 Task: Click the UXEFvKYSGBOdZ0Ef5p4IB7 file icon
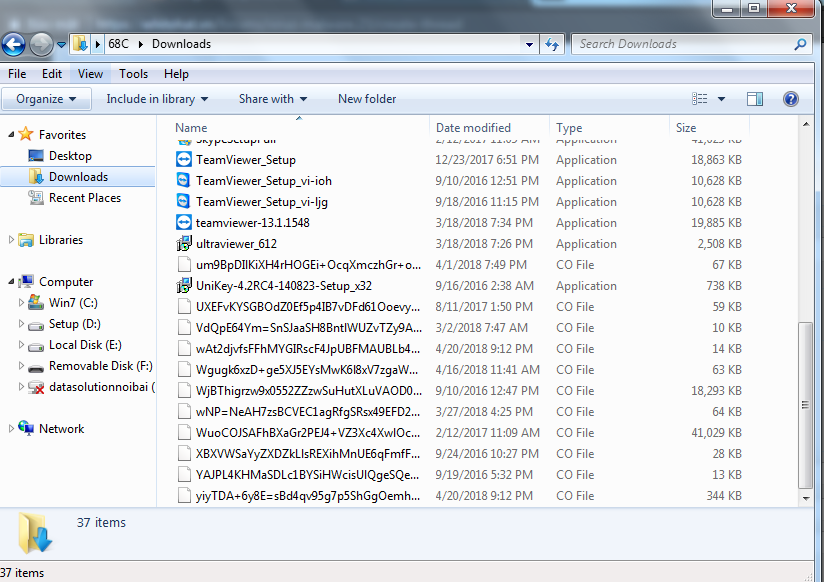tap(184, 307)
